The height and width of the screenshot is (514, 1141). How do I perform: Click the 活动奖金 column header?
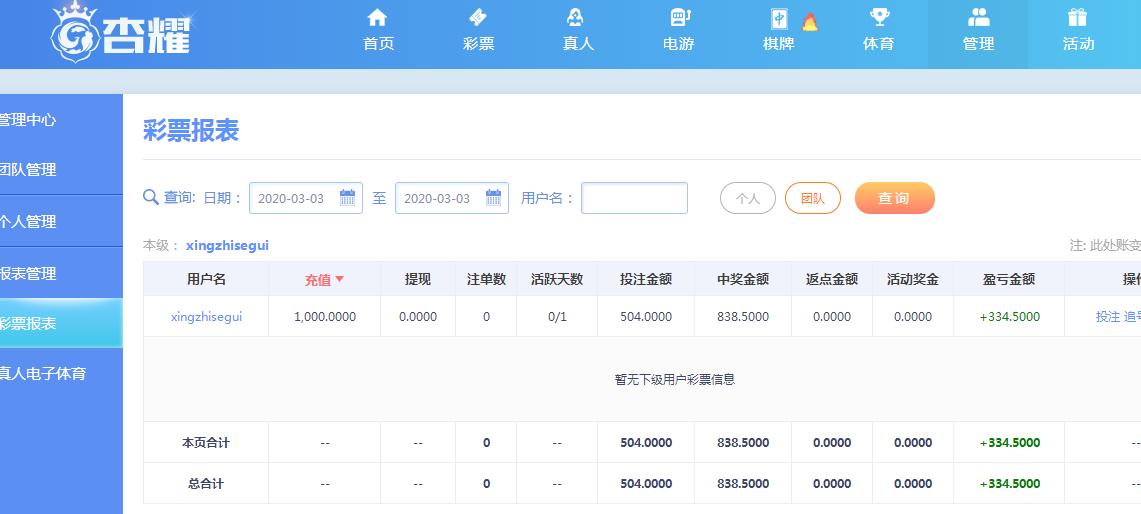913,279
